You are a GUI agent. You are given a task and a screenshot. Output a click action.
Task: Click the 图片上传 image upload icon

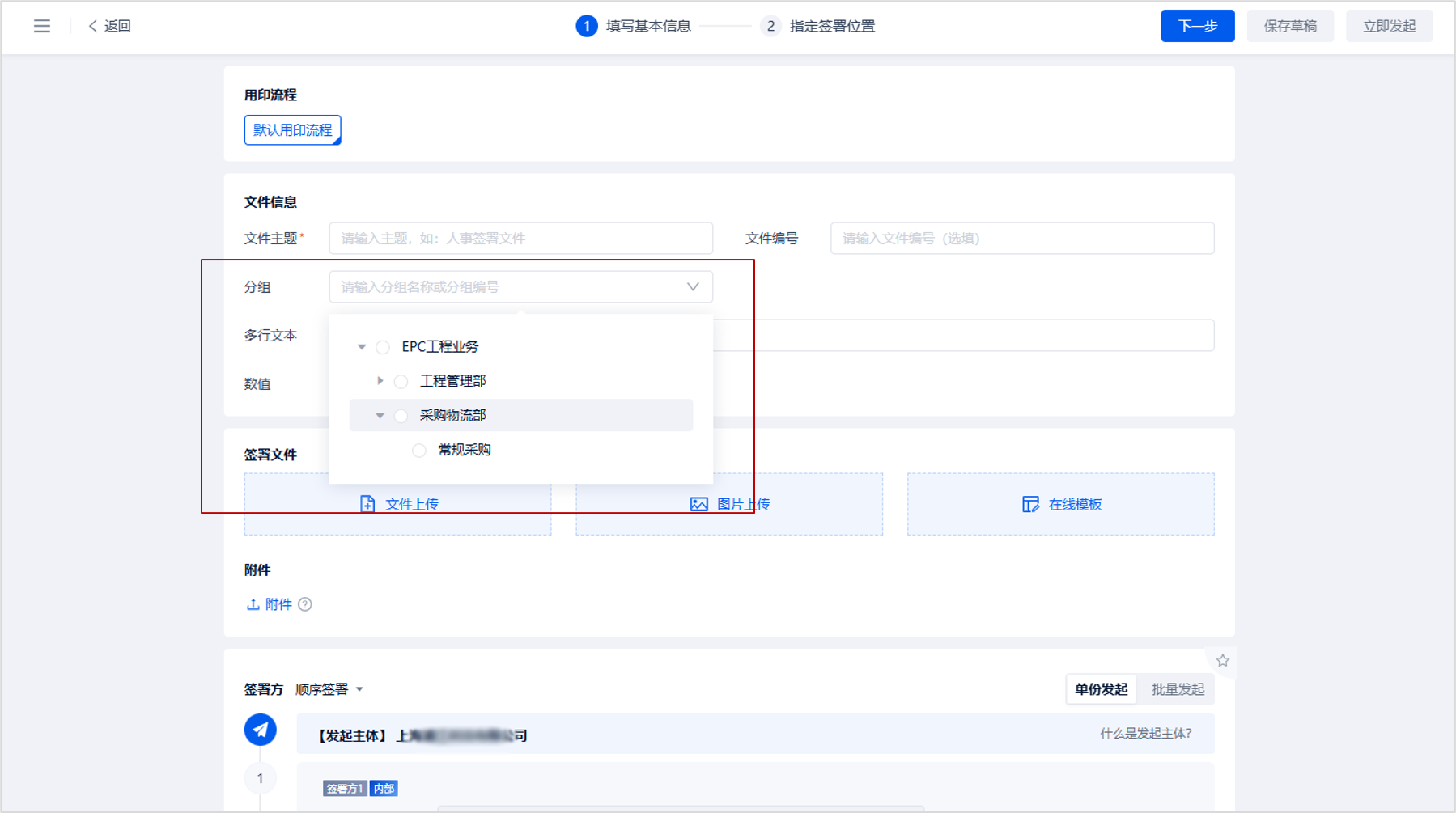[698, 504]
